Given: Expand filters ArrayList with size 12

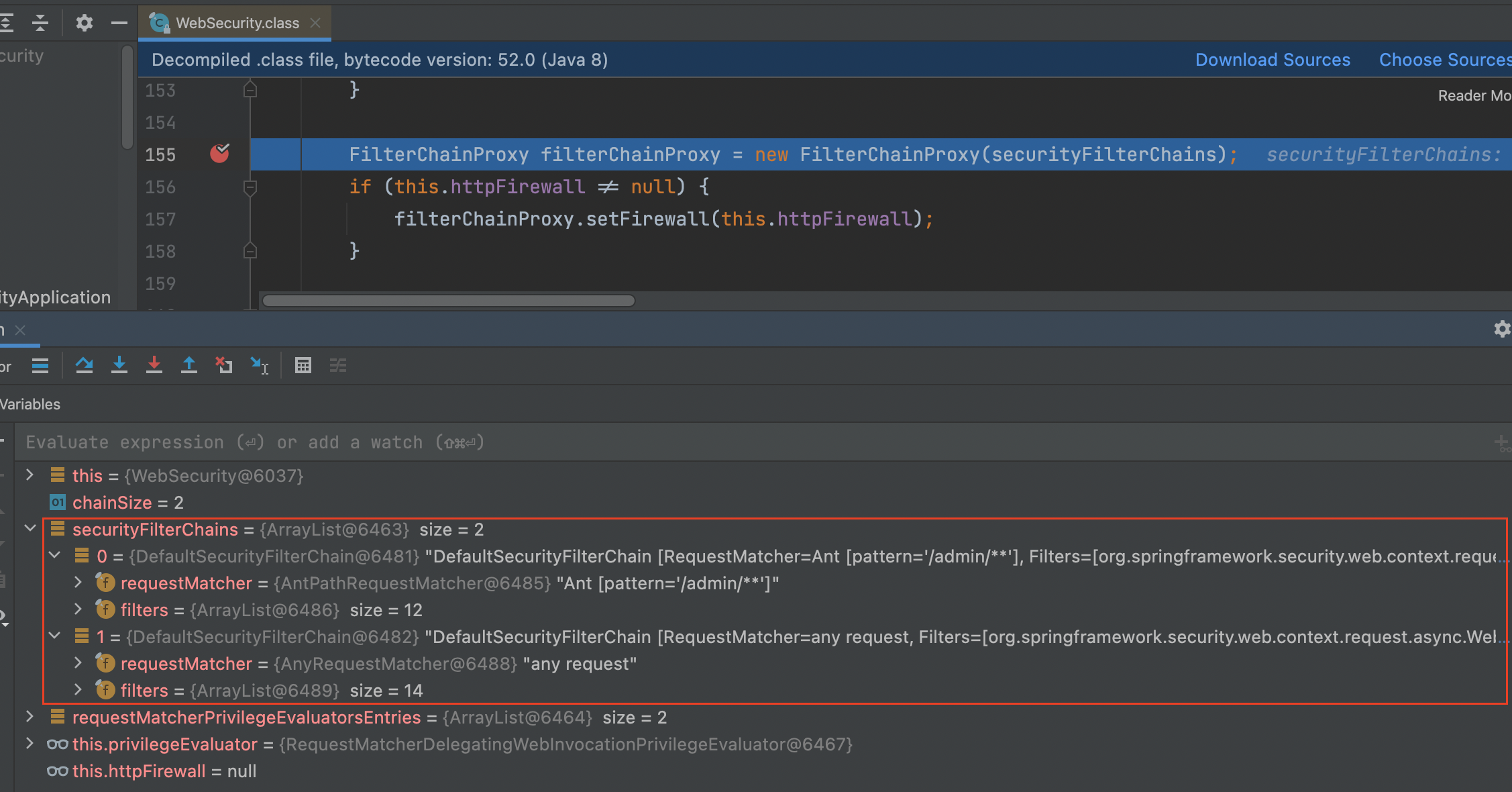Looking at the screenshot, I should click(78, 609).
